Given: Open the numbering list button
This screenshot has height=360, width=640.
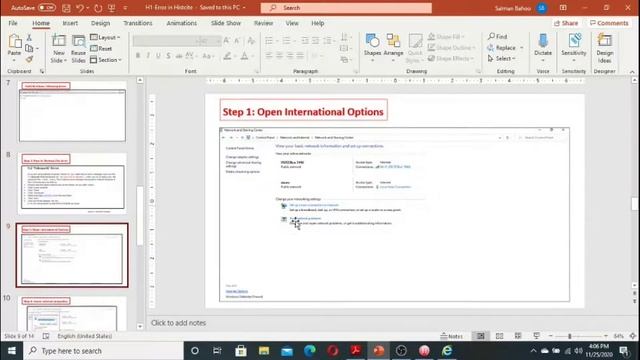Looking at the screenshot, I should coord(287,40).
